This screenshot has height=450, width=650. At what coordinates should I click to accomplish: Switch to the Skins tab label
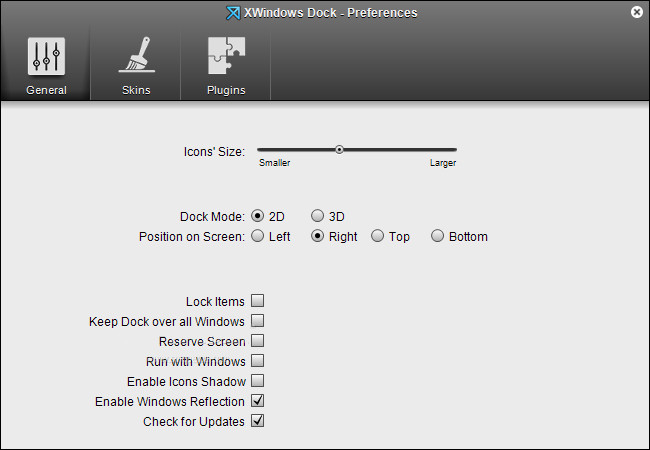pos(136,90)
